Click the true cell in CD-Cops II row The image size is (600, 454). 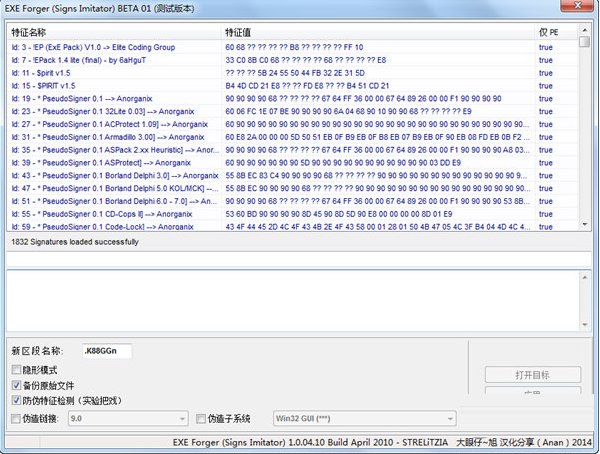tap(546, 214)
